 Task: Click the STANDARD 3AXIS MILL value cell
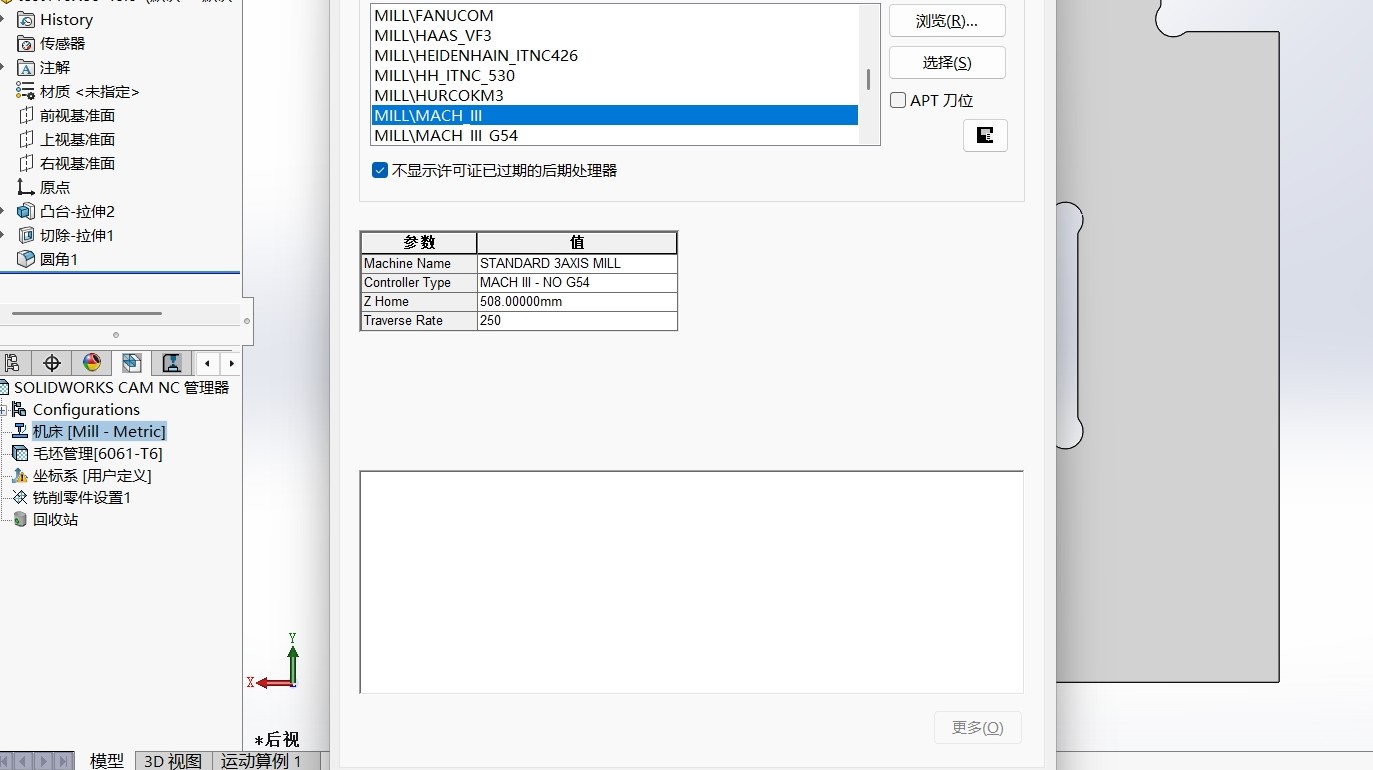tap(577, 263)
